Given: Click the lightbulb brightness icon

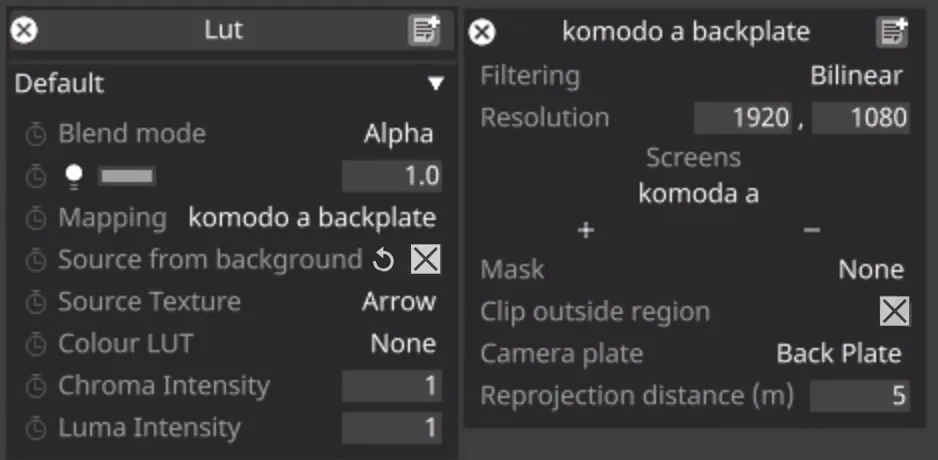Looking at the screenshot, I should click(72, 176).
